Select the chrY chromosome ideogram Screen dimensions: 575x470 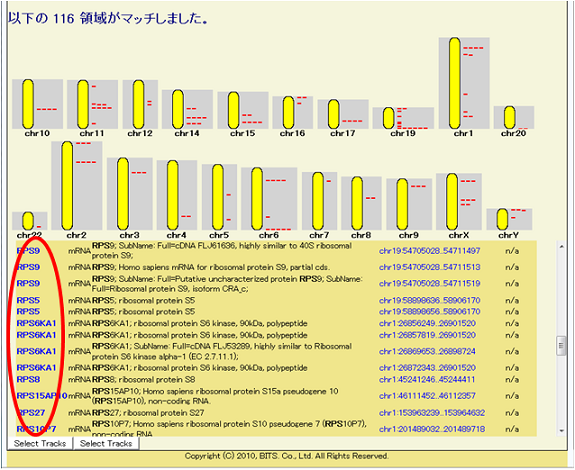(503, 219)
